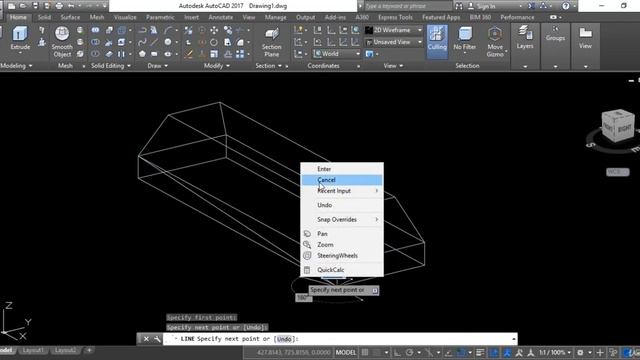Image resolution: width=640 pixels, height=360 pixels.
Task: Click the RIGHT face of the ViewCube
Action: [x=624, y=129]
